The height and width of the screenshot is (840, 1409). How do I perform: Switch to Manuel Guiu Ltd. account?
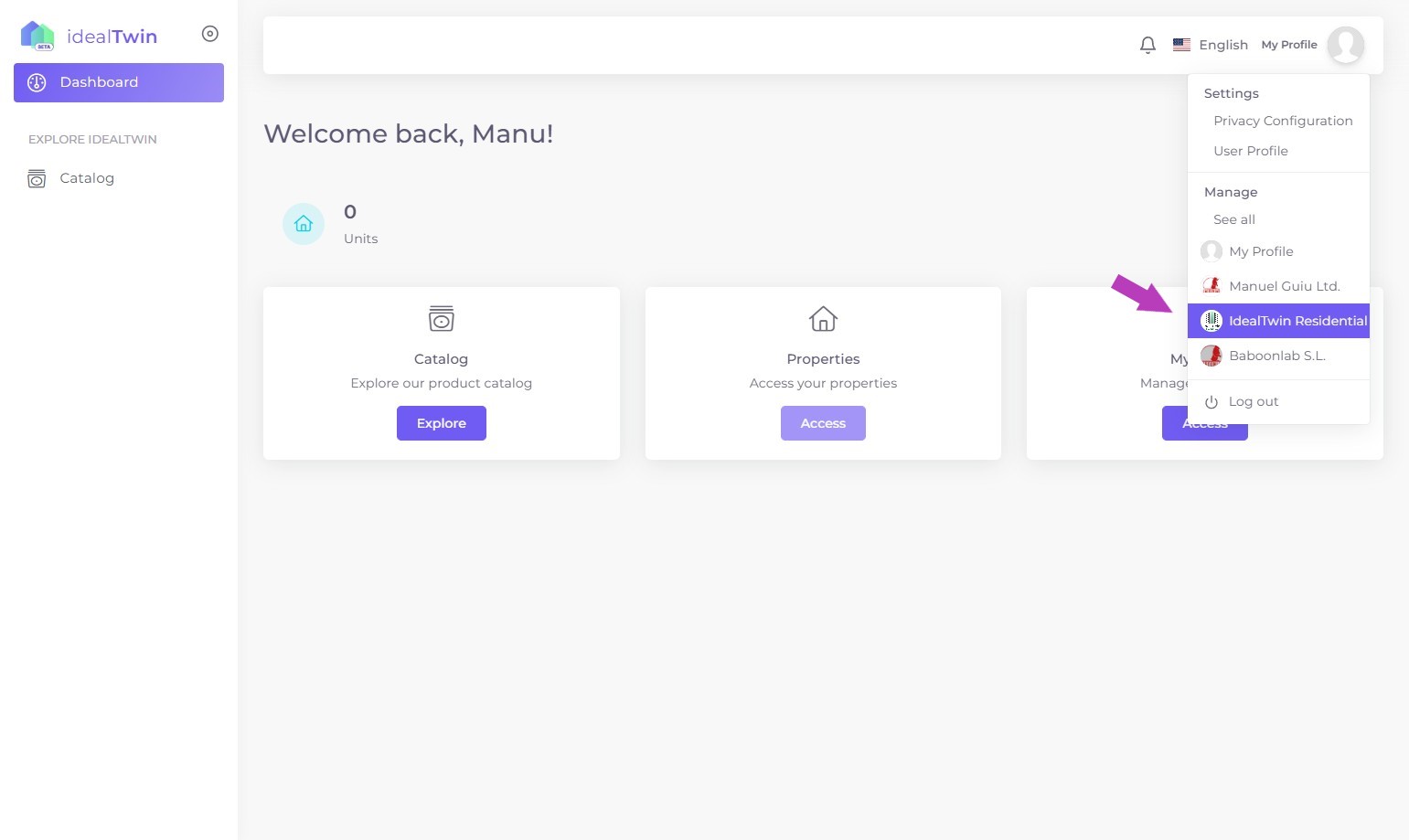[1284, 286]
